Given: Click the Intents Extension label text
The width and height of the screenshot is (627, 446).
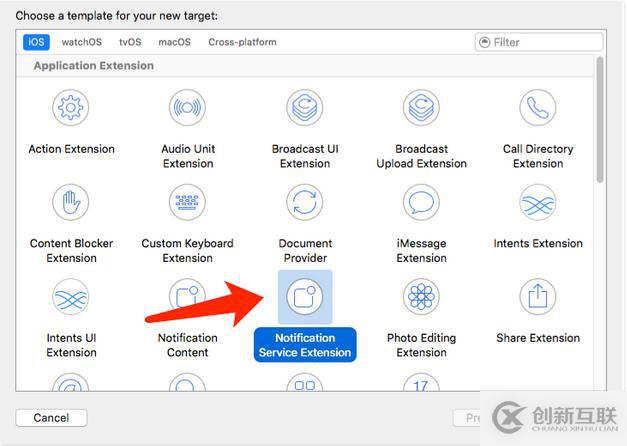Looking at the screenshot, I should tap(538, 243).
